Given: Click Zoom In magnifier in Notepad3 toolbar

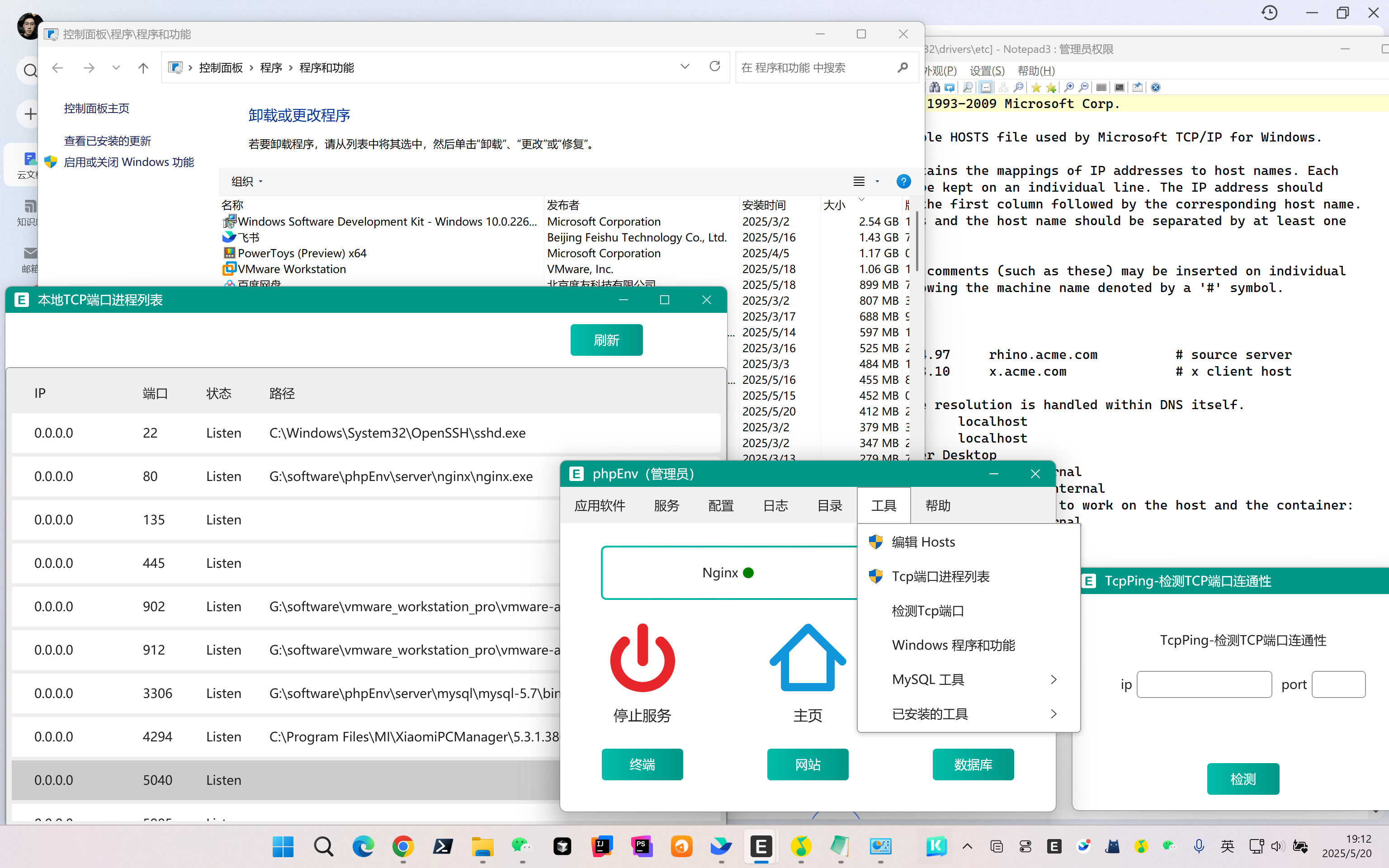Looking at the screenshot, I should tap(1069, 87).
